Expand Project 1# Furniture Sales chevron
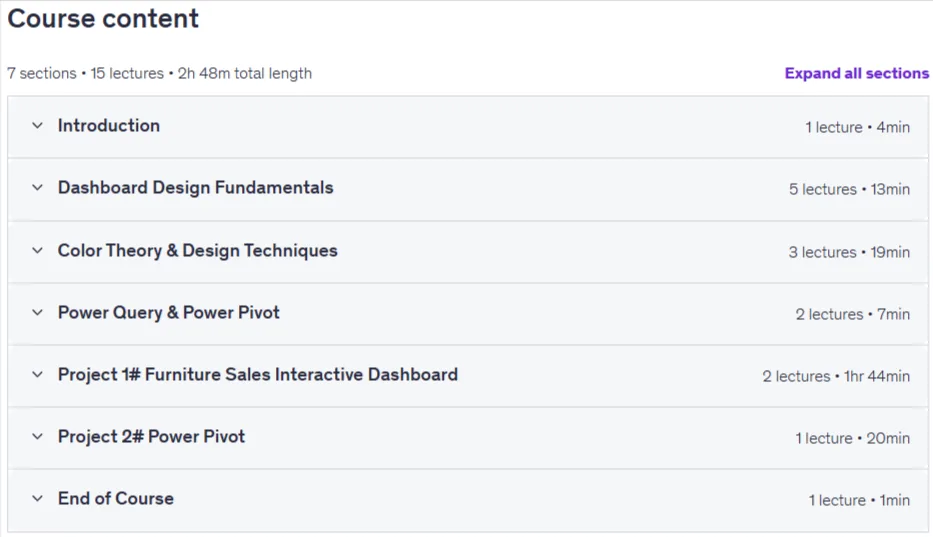The width and height of the screenshot is (933, 537). tap(37, 374)
